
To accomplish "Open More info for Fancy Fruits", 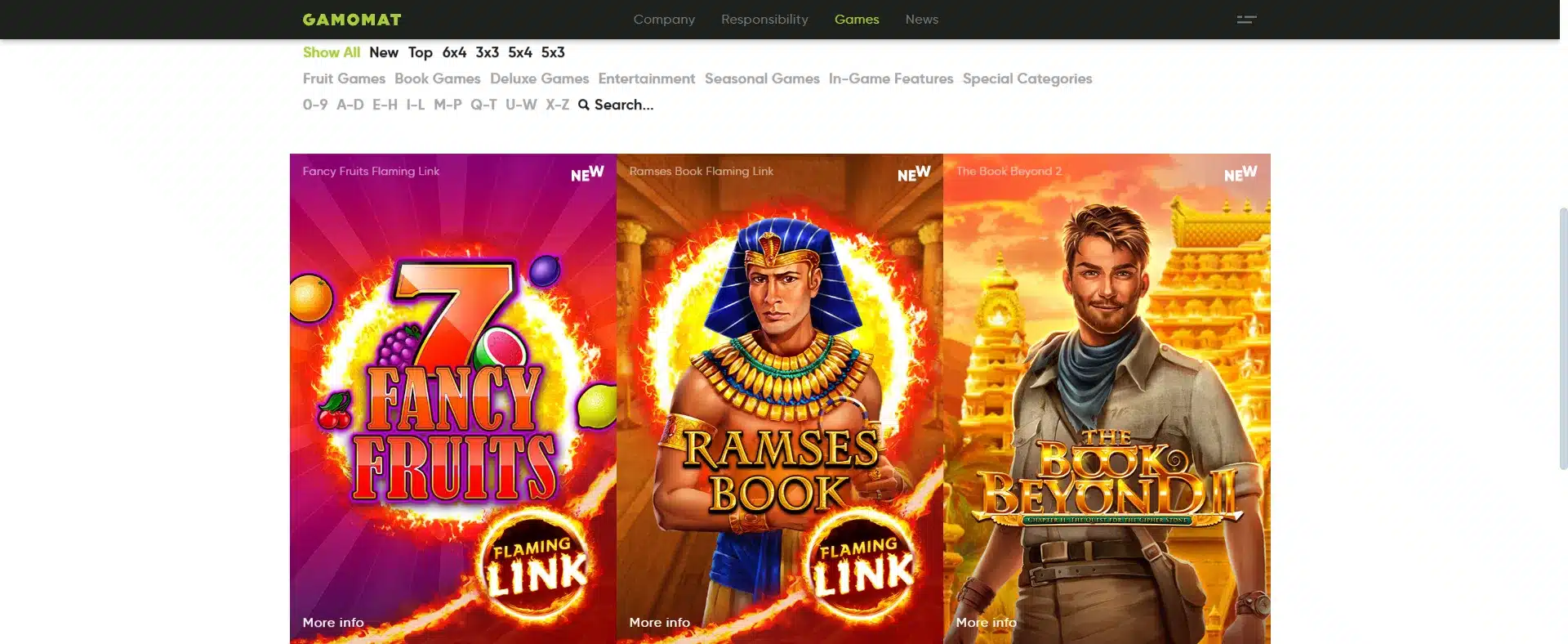I will 333,623.
